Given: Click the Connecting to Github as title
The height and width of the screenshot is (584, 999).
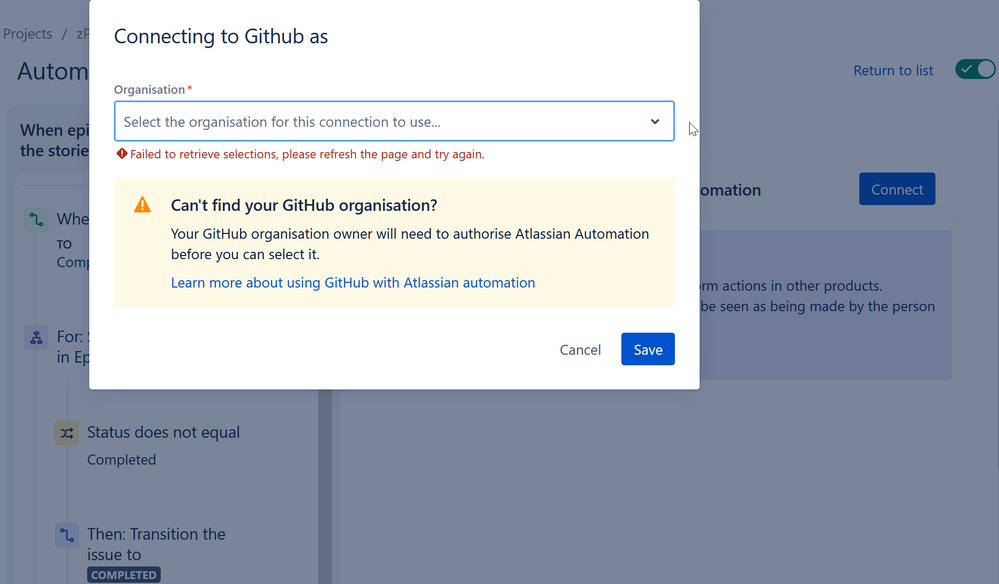Looking at the screenshot, I should pyautogui.click(x=221, y=36).
